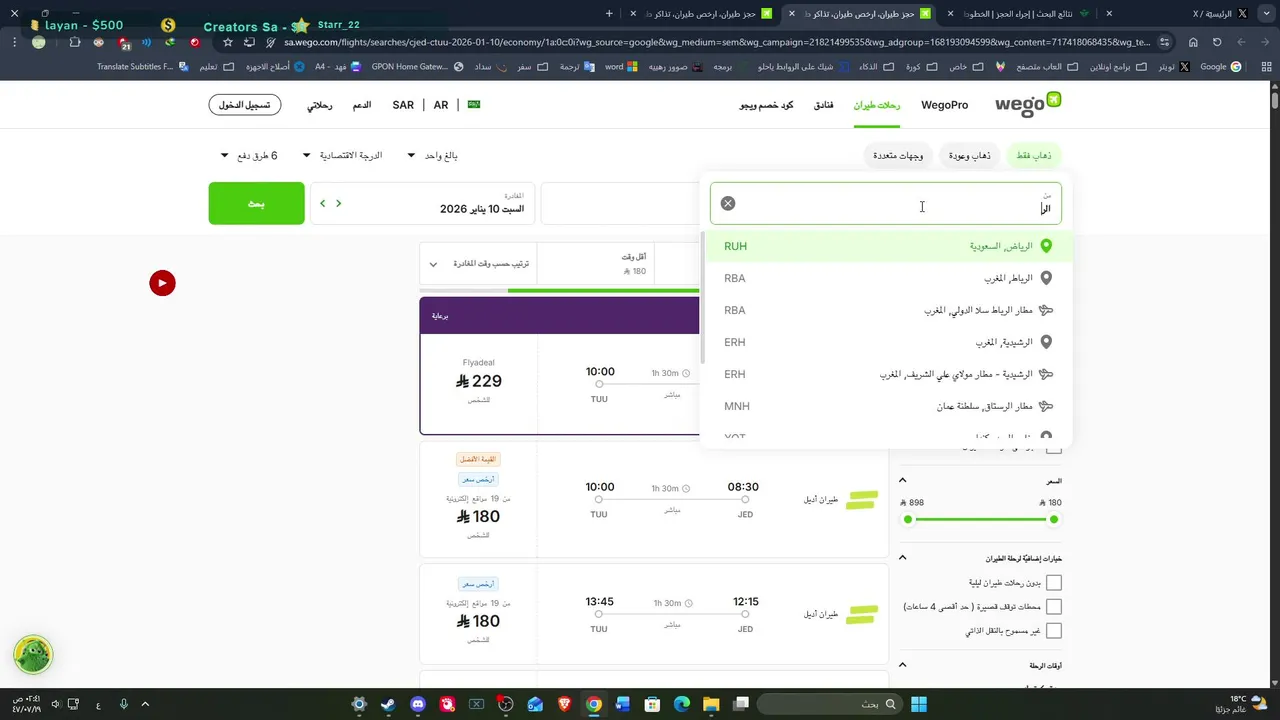The height and width of the screenshot is (720, 1280).
Task: Open the 'فنادق' hotels nav tab
Action: pos(823,105)
